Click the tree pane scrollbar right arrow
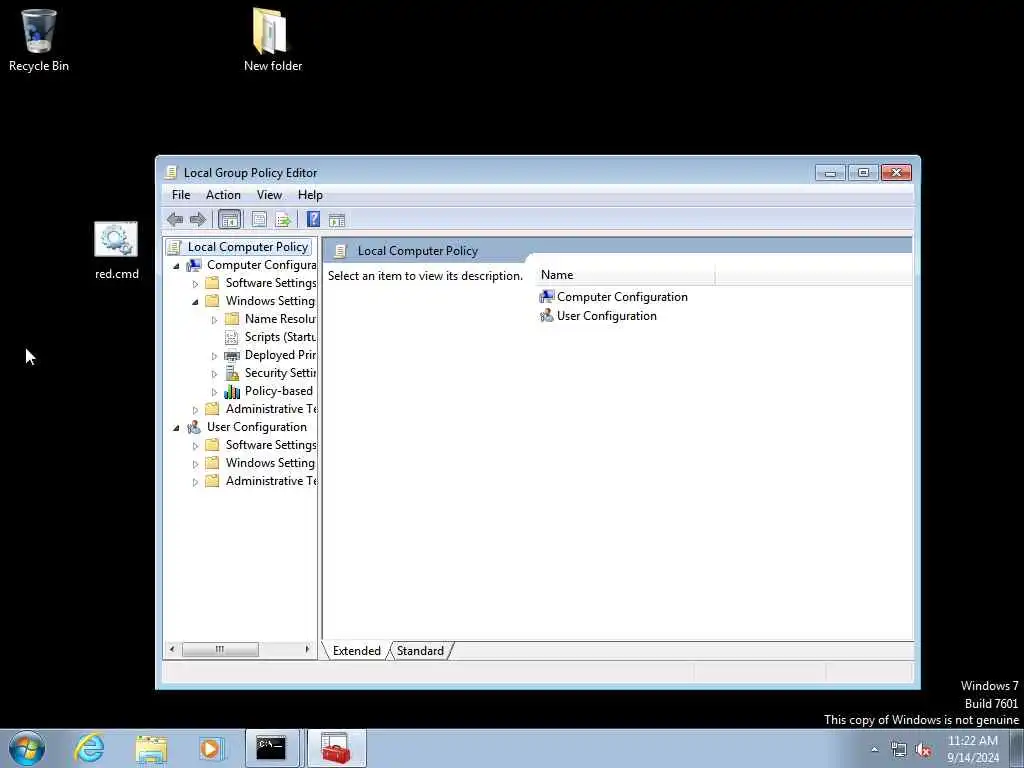Viewport: 1024px width, 768px height. click(x=307, y=649)
